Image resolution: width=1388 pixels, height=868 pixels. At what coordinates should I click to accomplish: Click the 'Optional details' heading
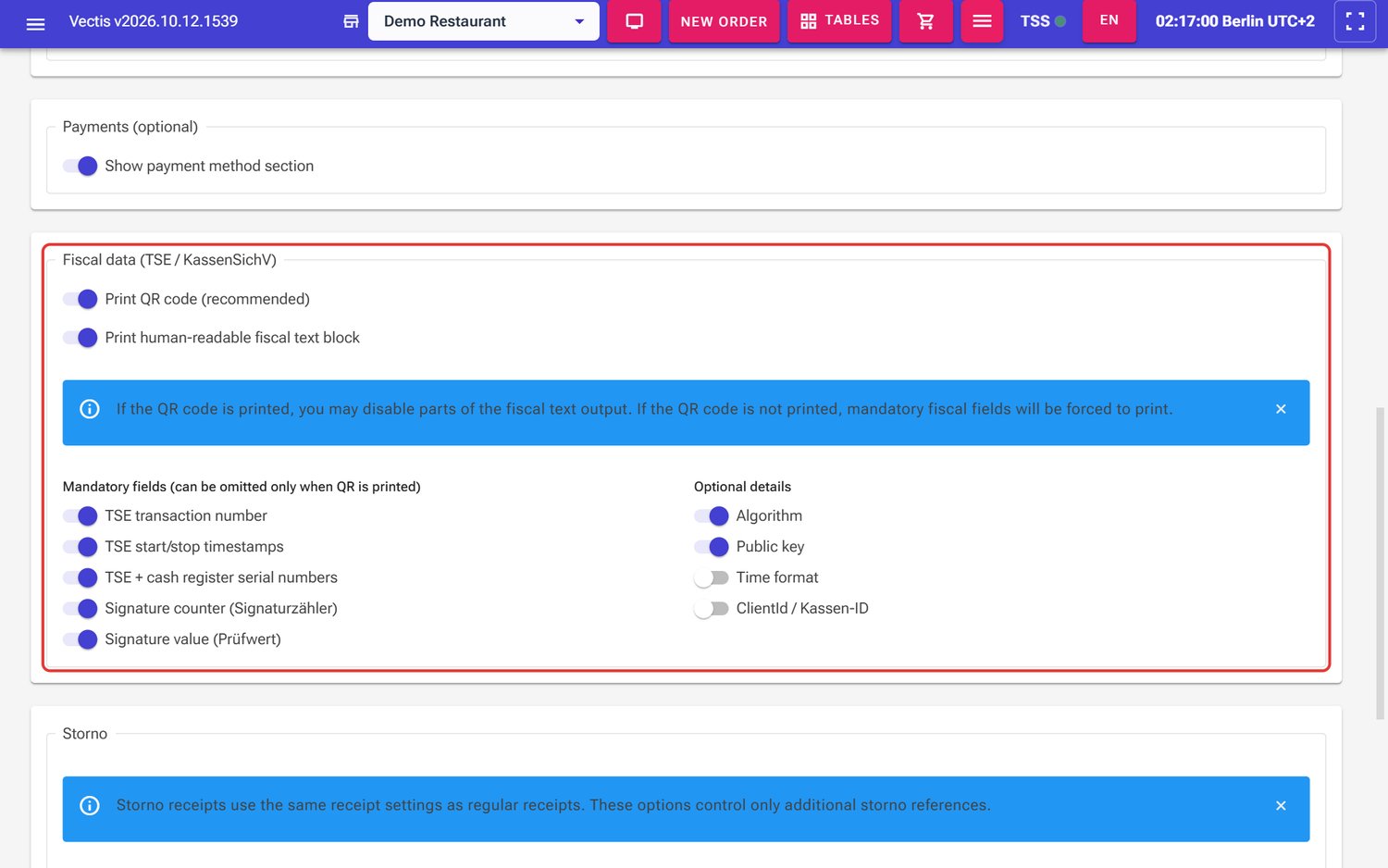[742, 487]
